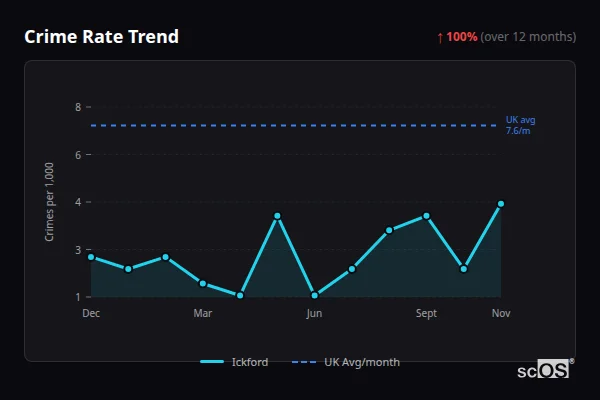Click the y-axis value 4
This screenshot has width=600, height=400.
coord(78,202)
